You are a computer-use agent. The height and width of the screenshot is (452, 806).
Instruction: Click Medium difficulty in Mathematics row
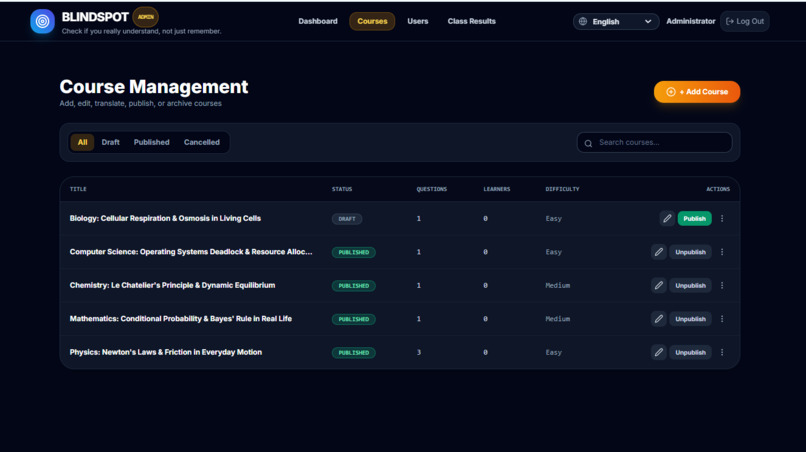pyautogui.click(x=558, y=319)
